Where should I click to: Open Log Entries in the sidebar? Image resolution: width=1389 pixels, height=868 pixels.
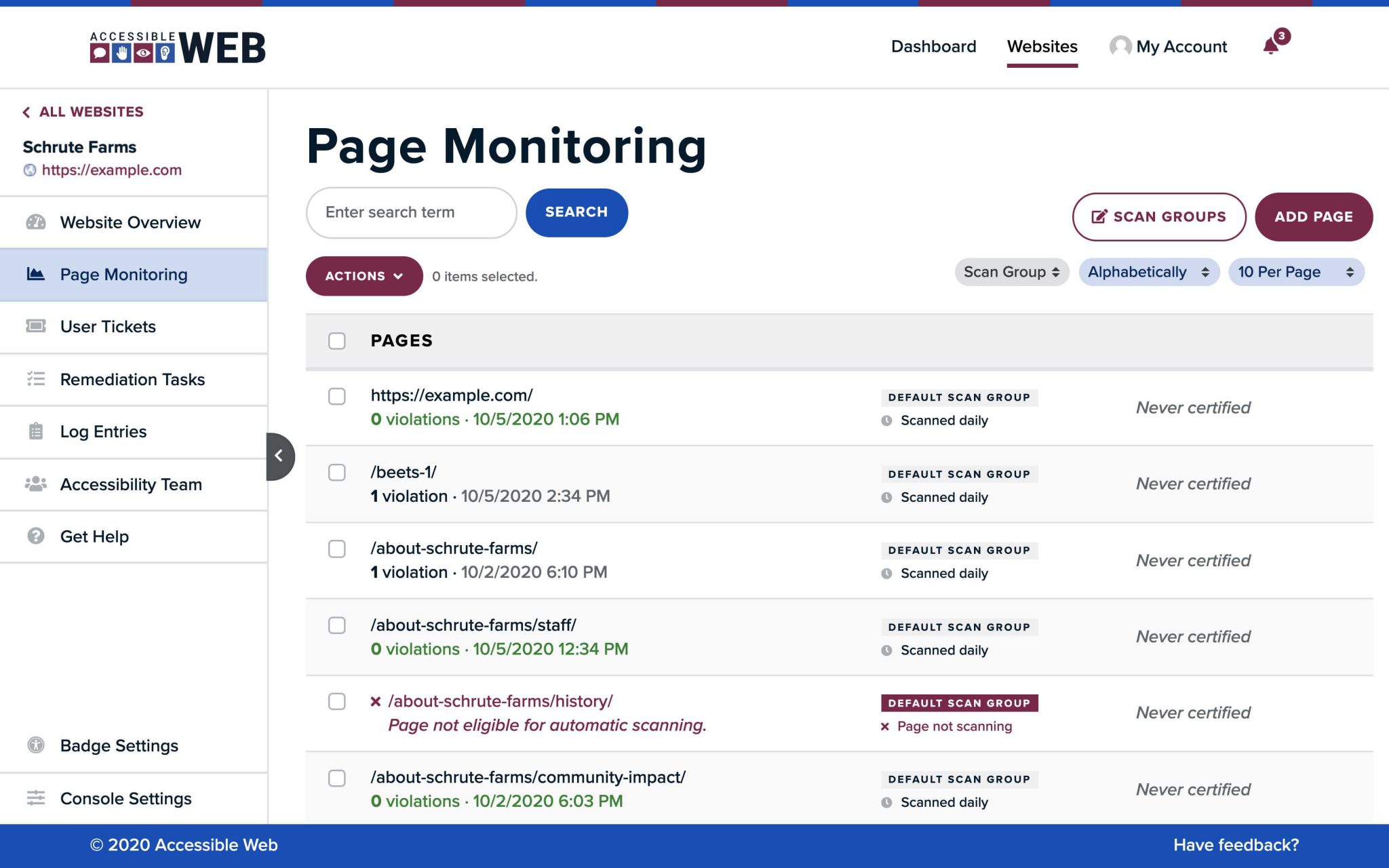click(x=134, y=431)
